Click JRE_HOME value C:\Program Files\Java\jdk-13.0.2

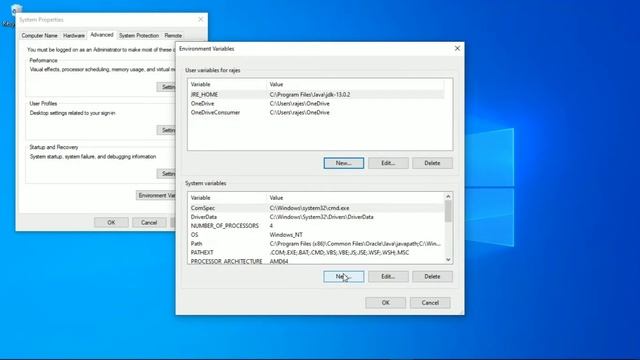coord(310,94)
